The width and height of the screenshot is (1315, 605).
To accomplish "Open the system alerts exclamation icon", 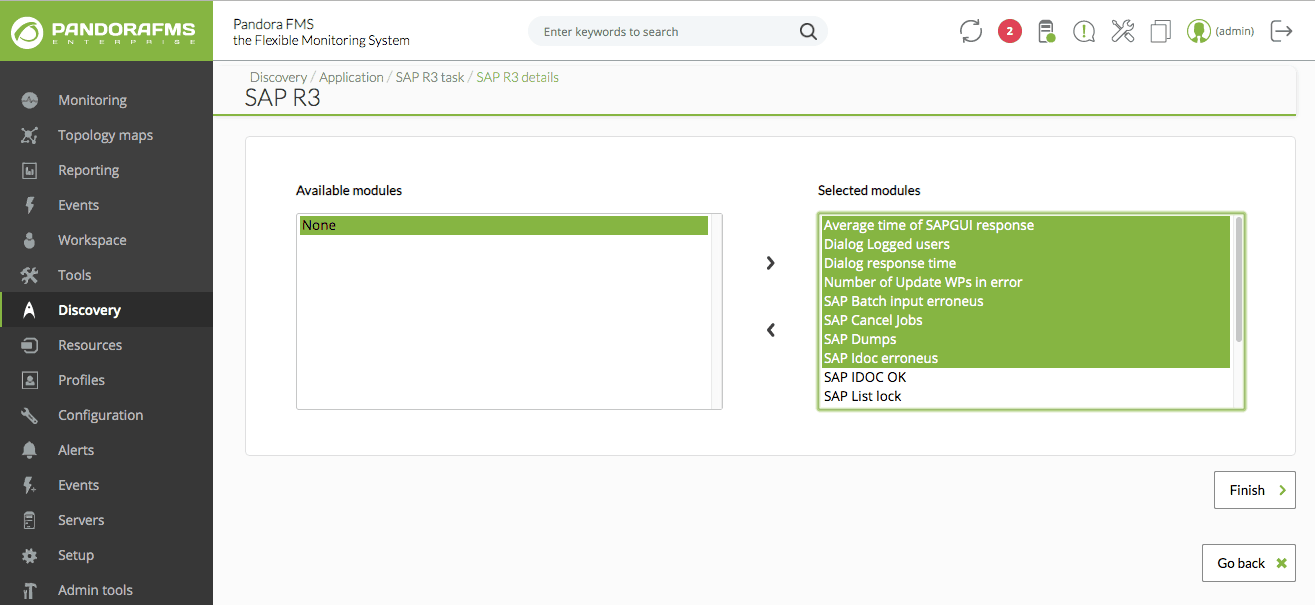I will click(x=1084, y=31).
